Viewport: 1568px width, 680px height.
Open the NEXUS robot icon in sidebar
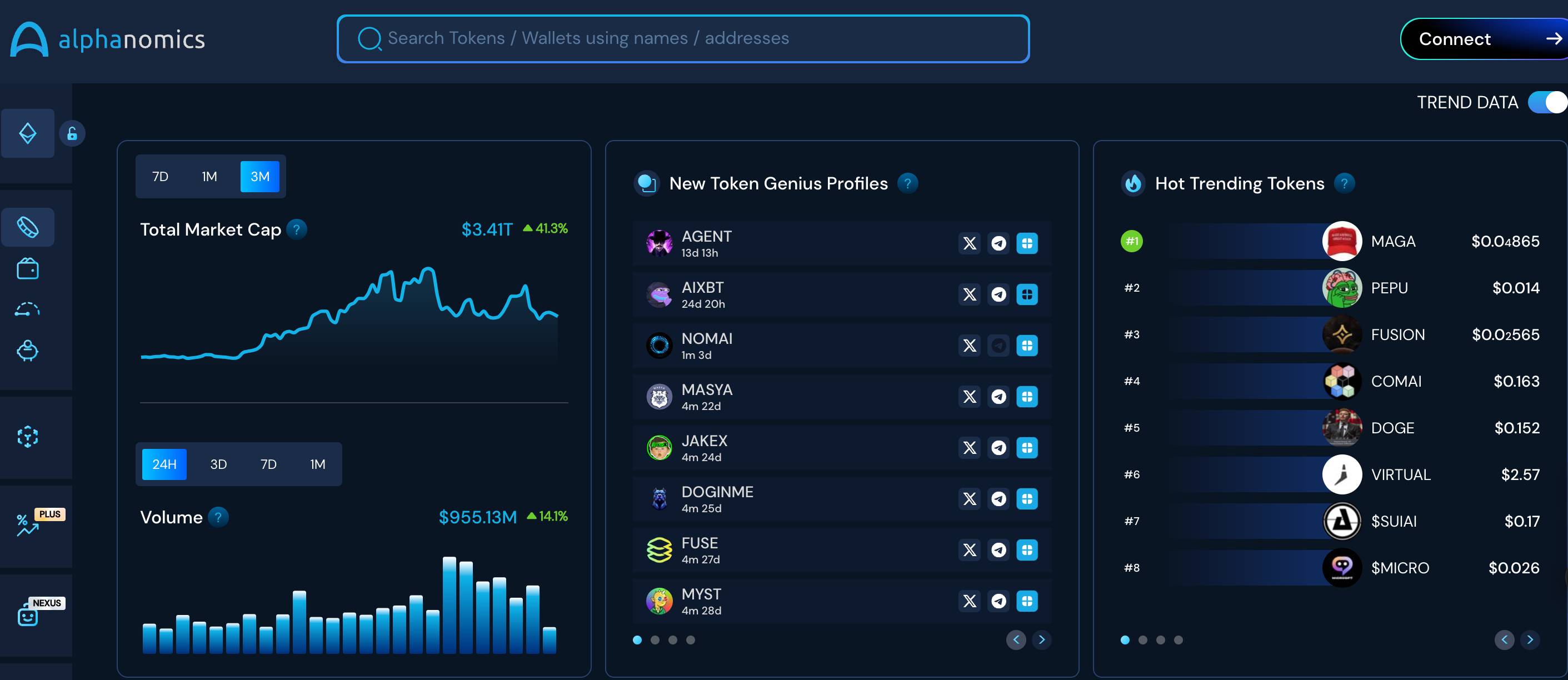tap(27, 616)
